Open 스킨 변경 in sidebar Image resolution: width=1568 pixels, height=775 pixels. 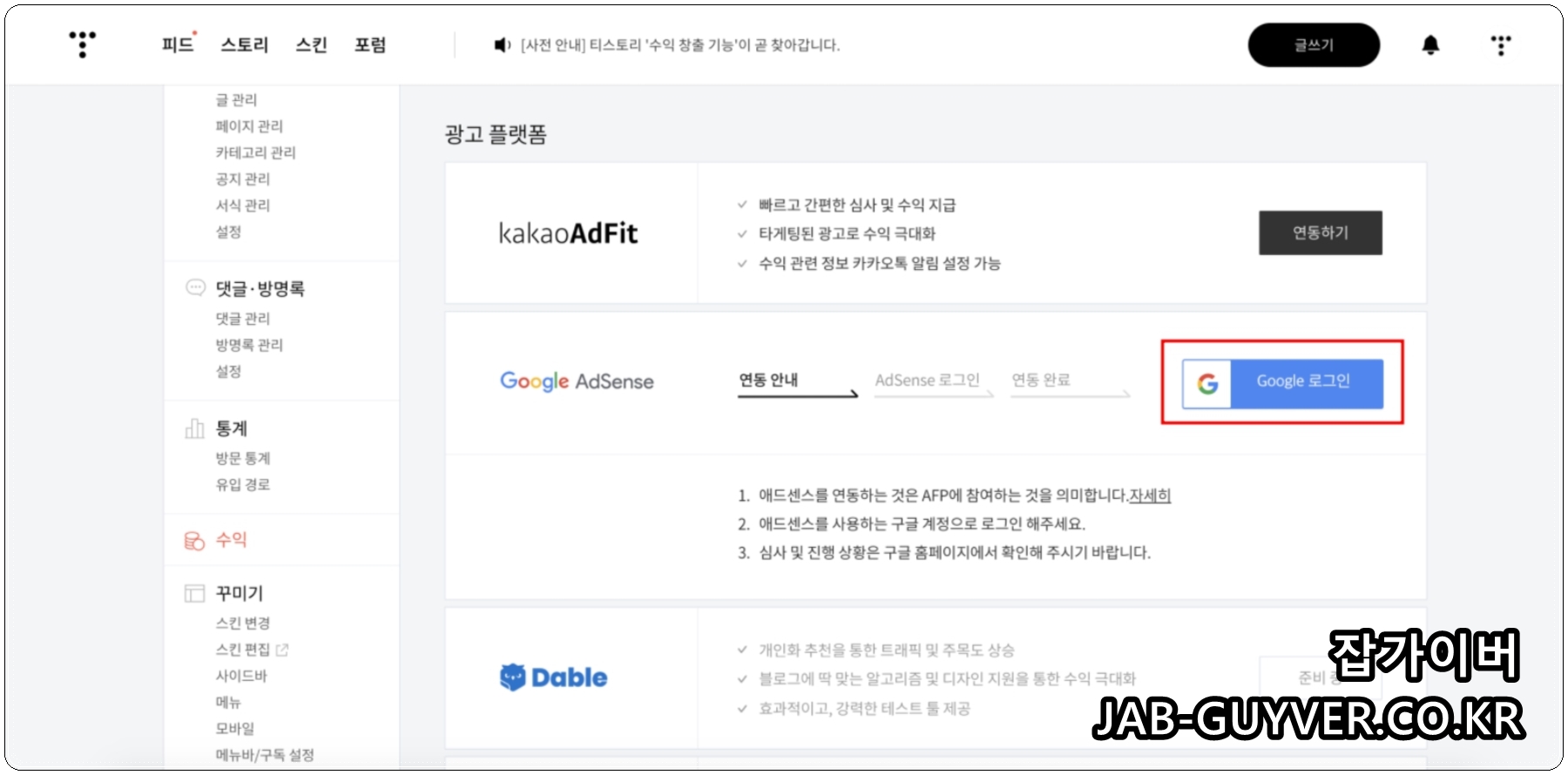243,623
